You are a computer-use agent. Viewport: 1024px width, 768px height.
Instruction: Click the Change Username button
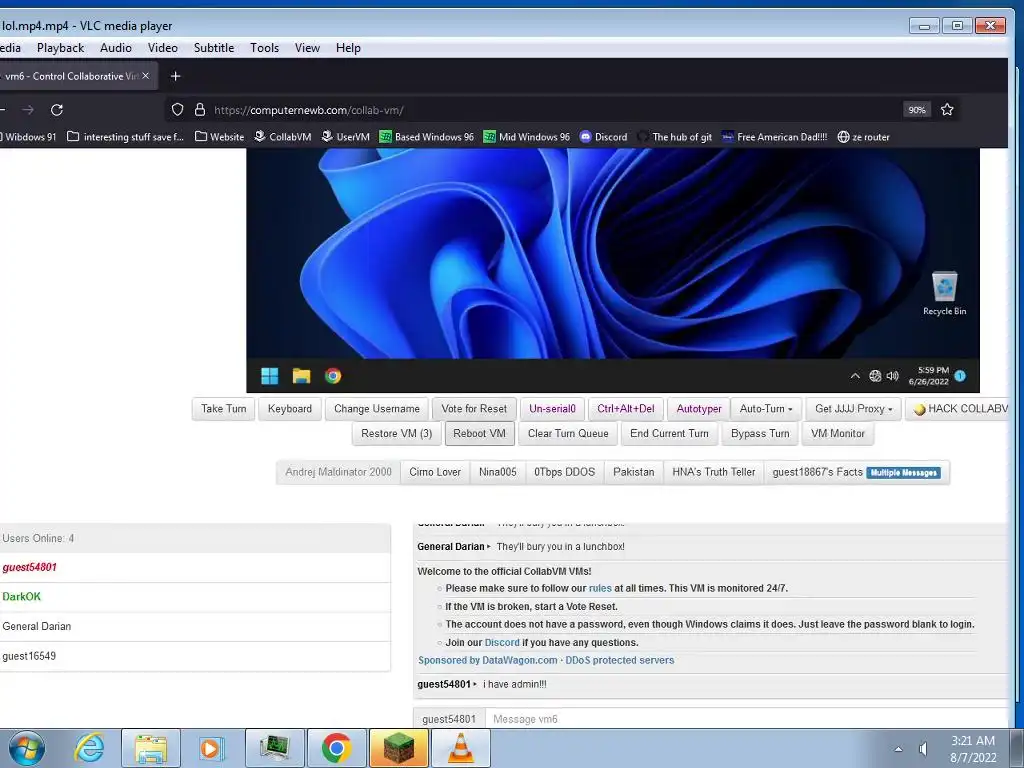click(x=377, y=409)
